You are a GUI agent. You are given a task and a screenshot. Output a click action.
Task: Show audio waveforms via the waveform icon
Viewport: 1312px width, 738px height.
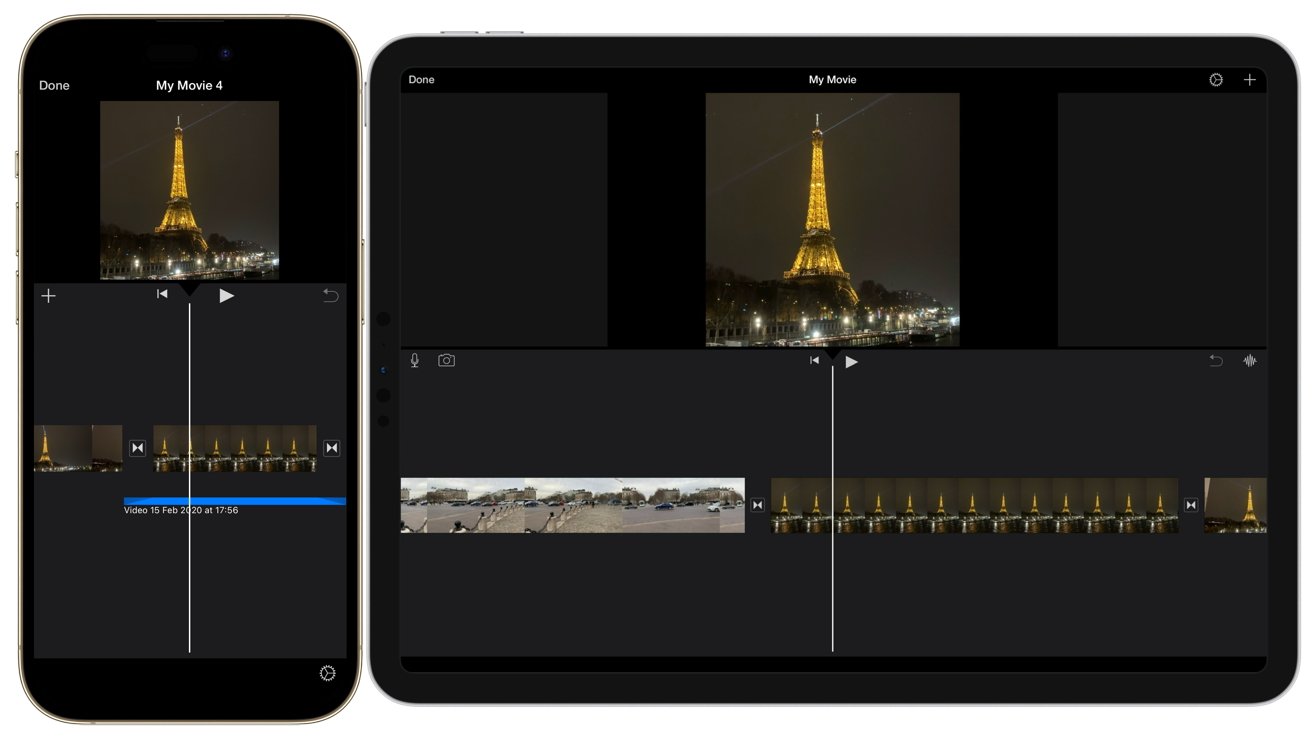tap(1249, 360)
